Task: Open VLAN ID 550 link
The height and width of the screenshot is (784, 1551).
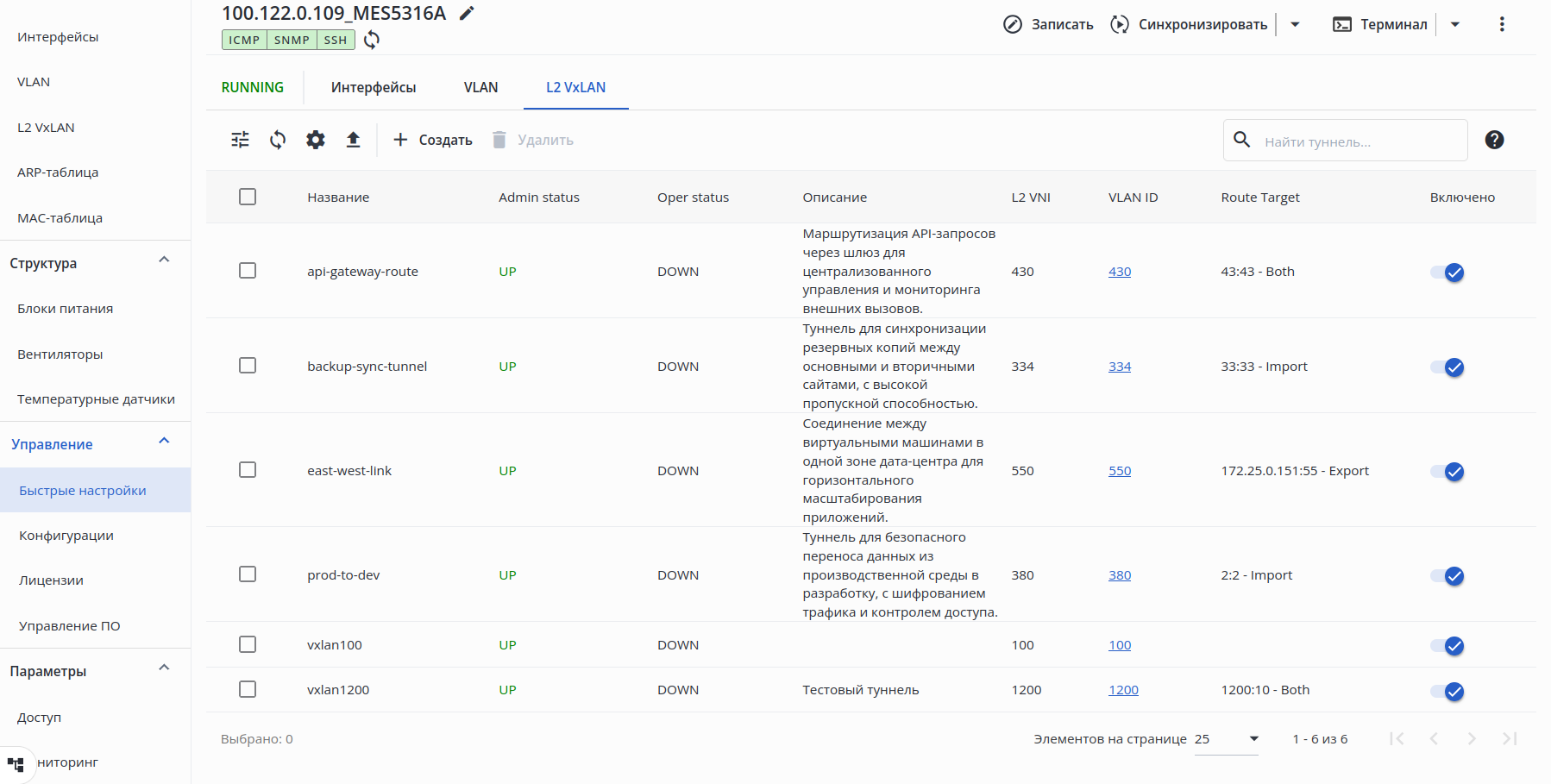Action: (1120, 471)
